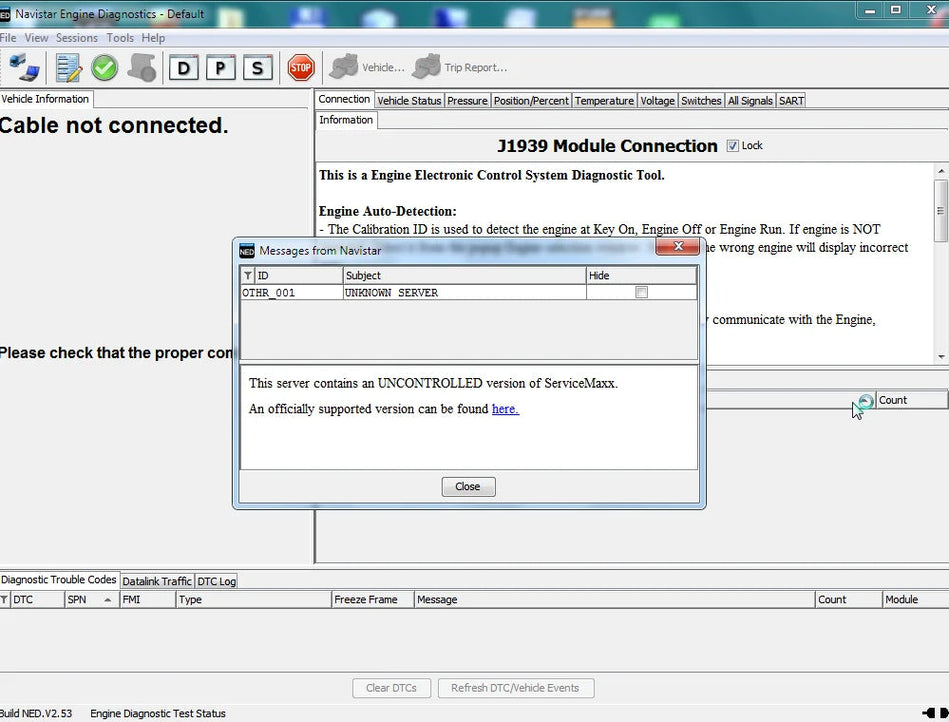This screenshot has height=722, width=949.
Task: Click filter icon in messages ID column
Action: tap(248, 276)
